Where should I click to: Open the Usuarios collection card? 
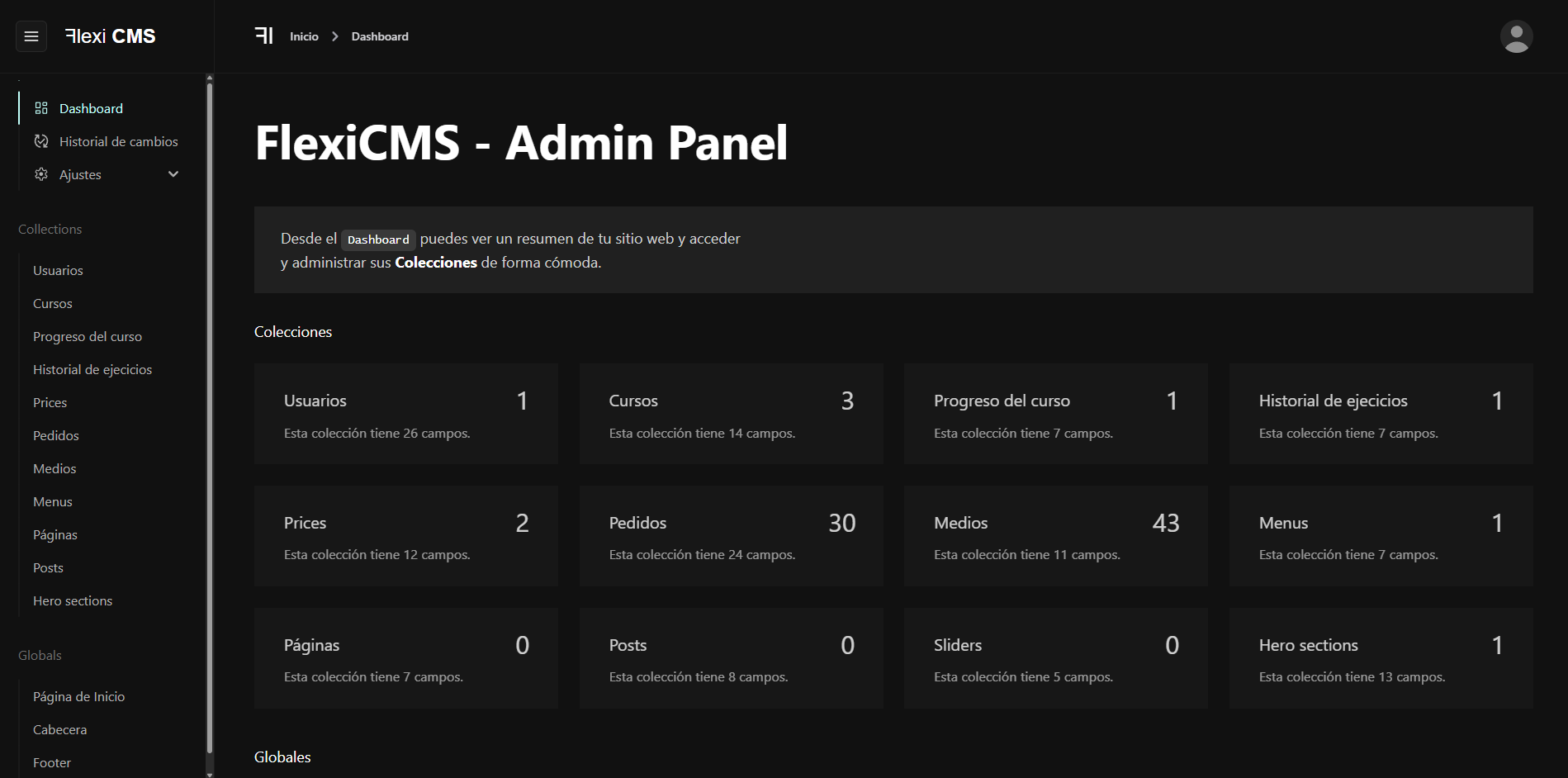[x=406, y=414]
